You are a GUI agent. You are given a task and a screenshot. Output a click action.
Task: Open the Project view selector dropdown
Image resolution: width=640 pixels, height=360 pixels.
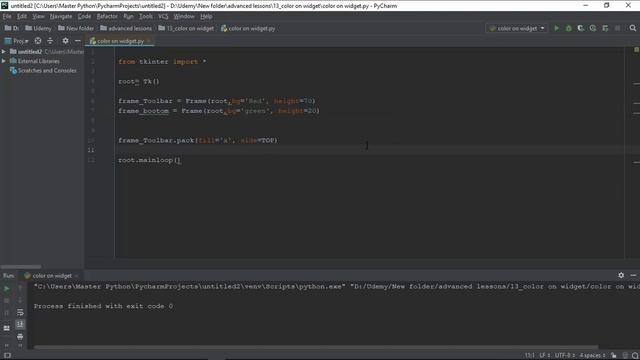16,41
